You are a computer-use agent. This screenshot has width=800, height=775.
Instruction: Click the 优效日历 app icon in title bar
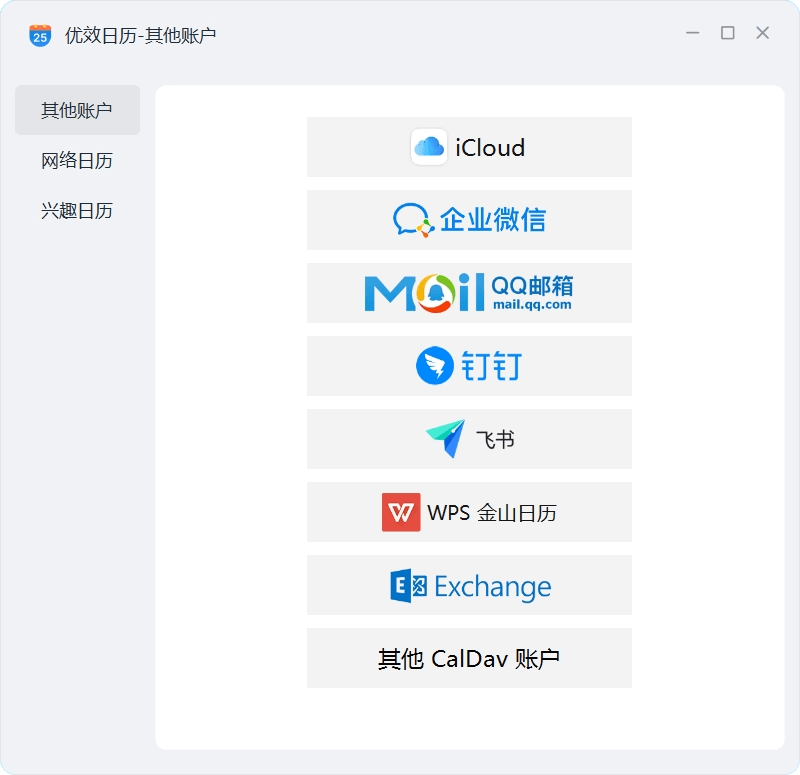pyautogui.click(x=40, y=35)
